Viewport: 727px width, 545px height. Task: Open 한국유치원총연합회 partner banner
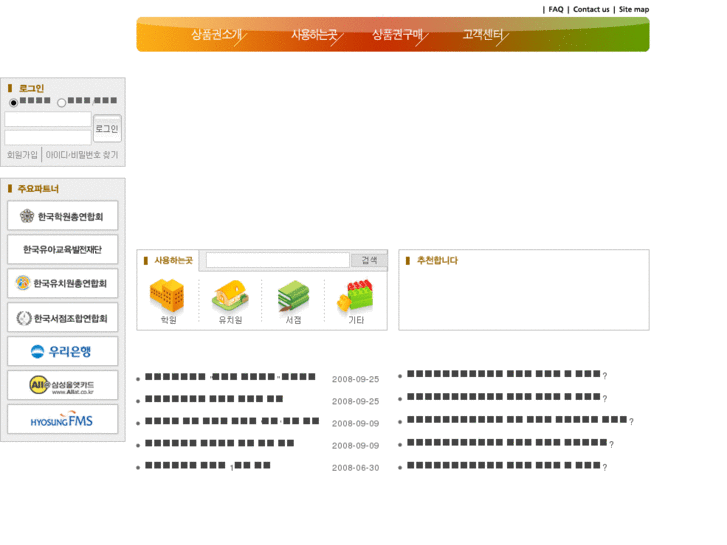[63, 283]
